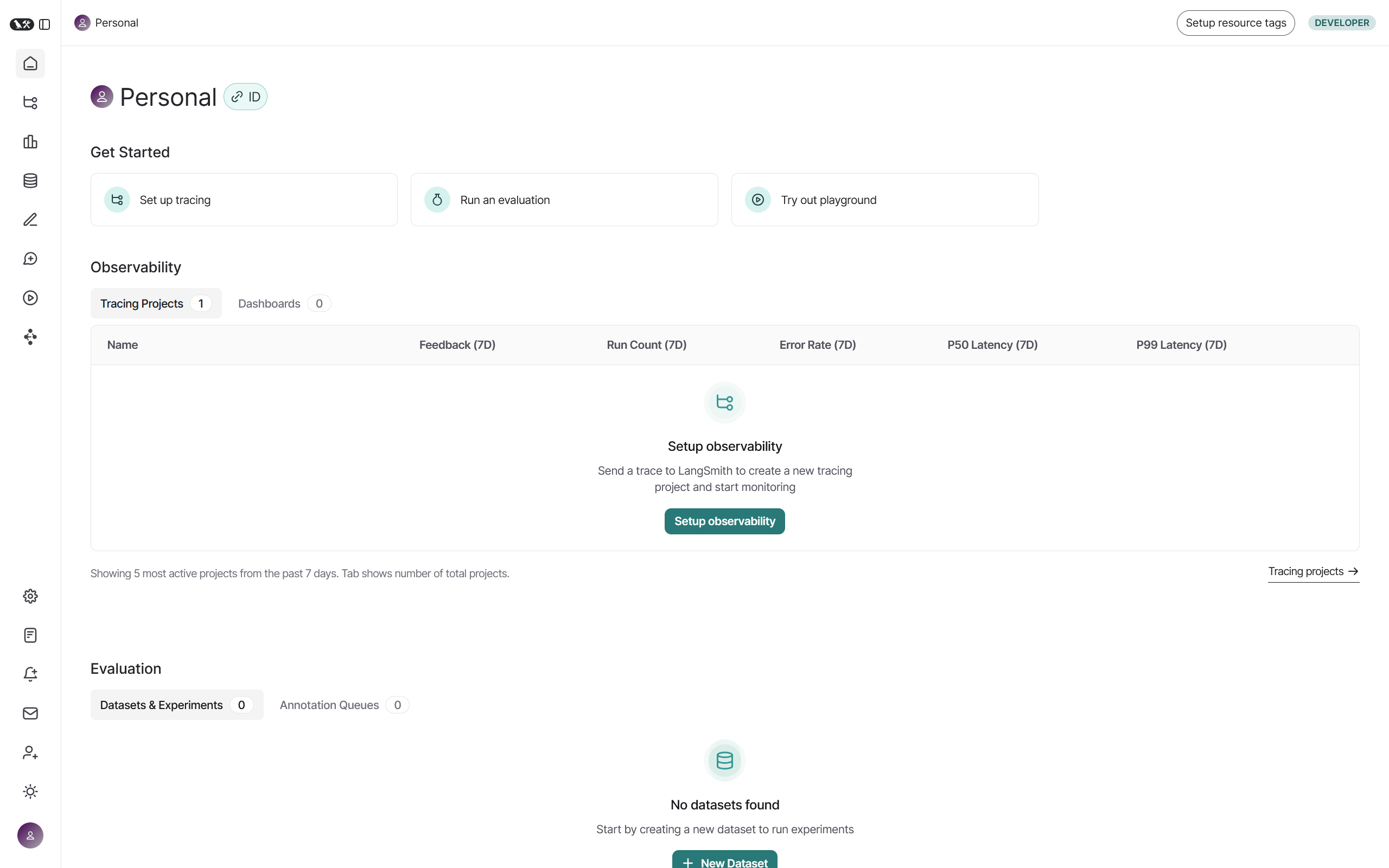Screen dimensions: 1389x868
Task: Click the Evaluation section heading
Action: coord(126,669)
